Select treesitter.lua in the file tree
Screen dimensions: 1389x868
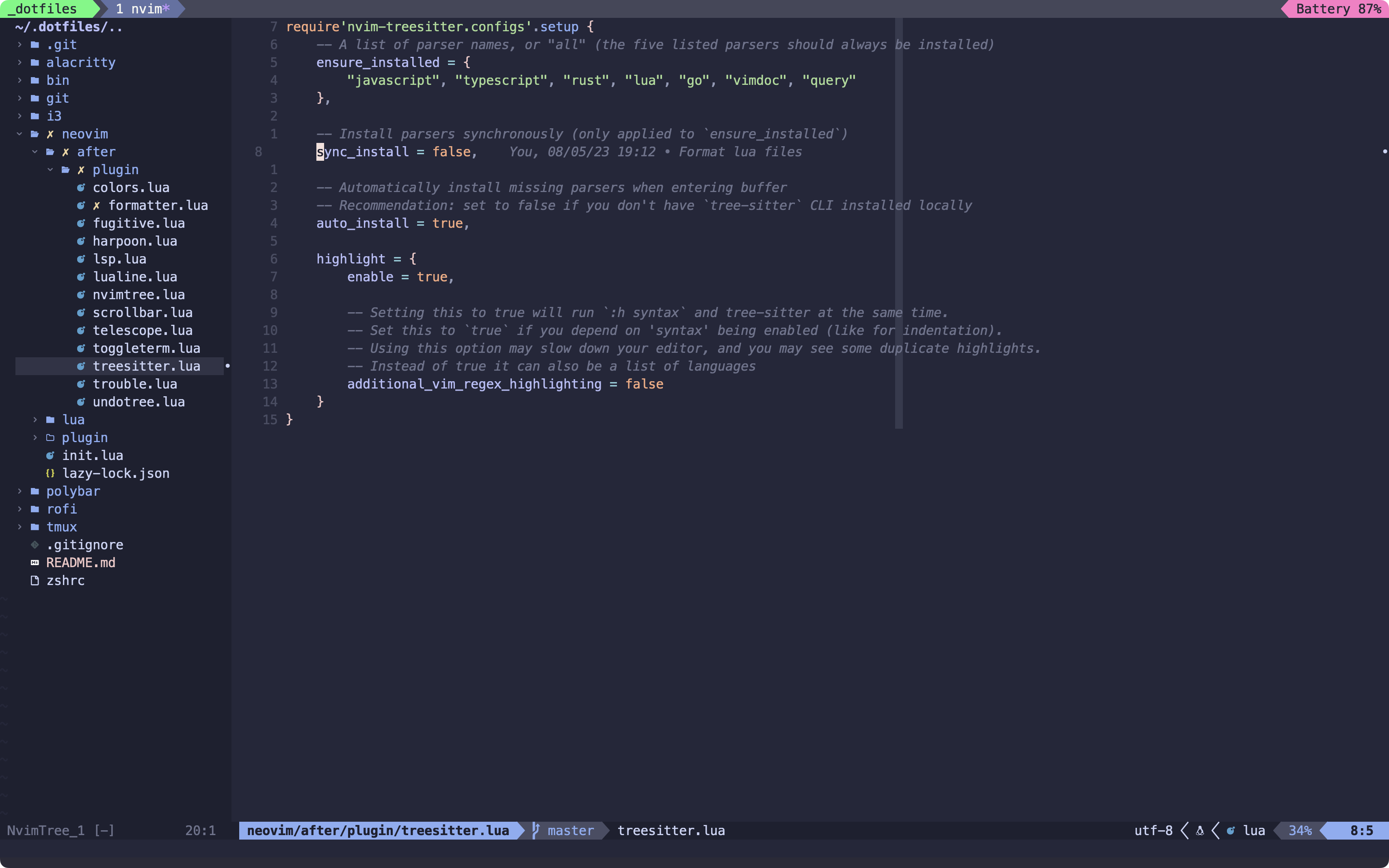pos(147,366)
